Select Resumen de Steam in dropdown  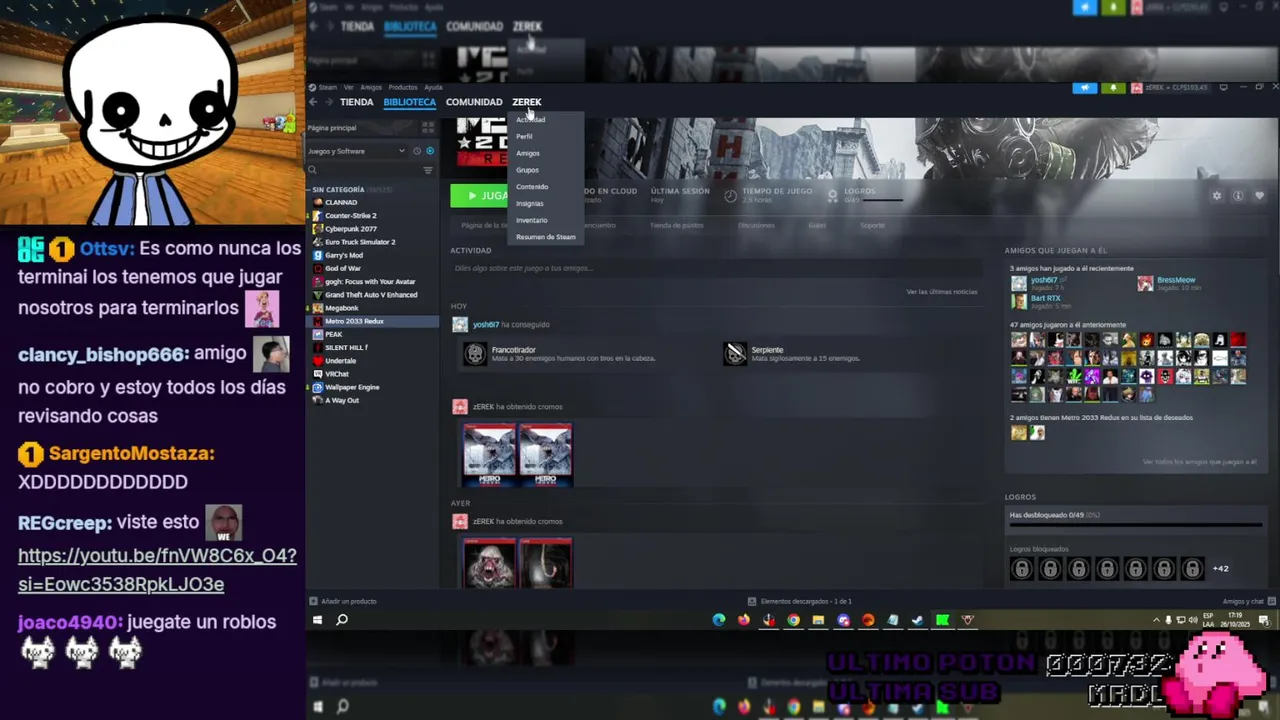546,237
